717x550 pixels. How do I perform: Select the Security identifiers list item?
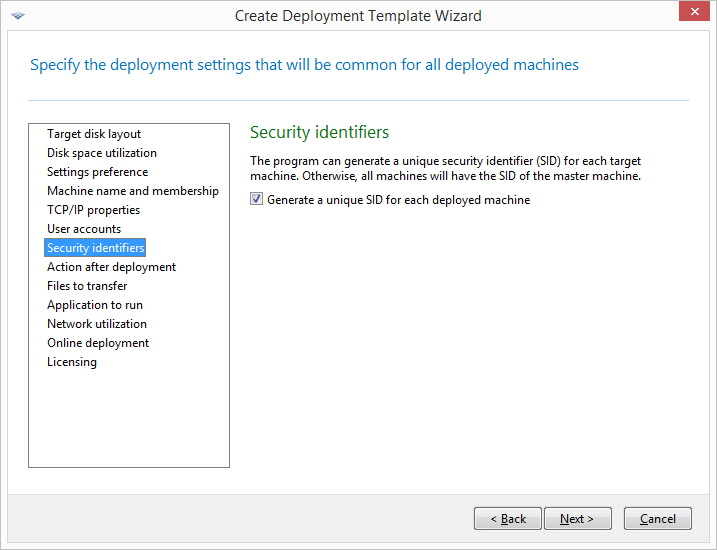click(x=96, y=248)
